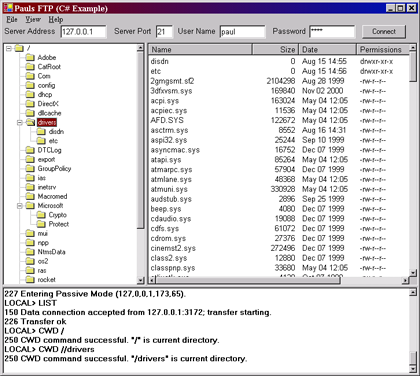Select the etc row in file list

279,71
